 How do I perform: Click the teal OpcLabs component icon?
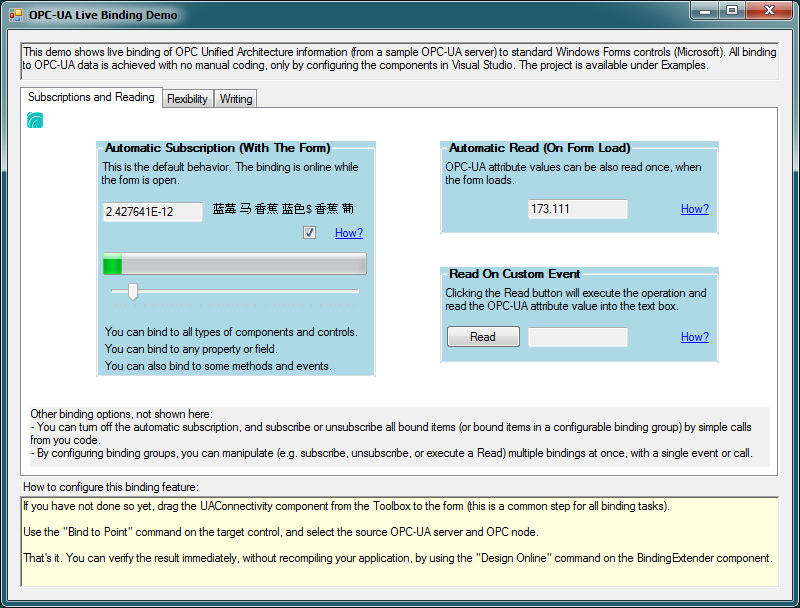33,119
